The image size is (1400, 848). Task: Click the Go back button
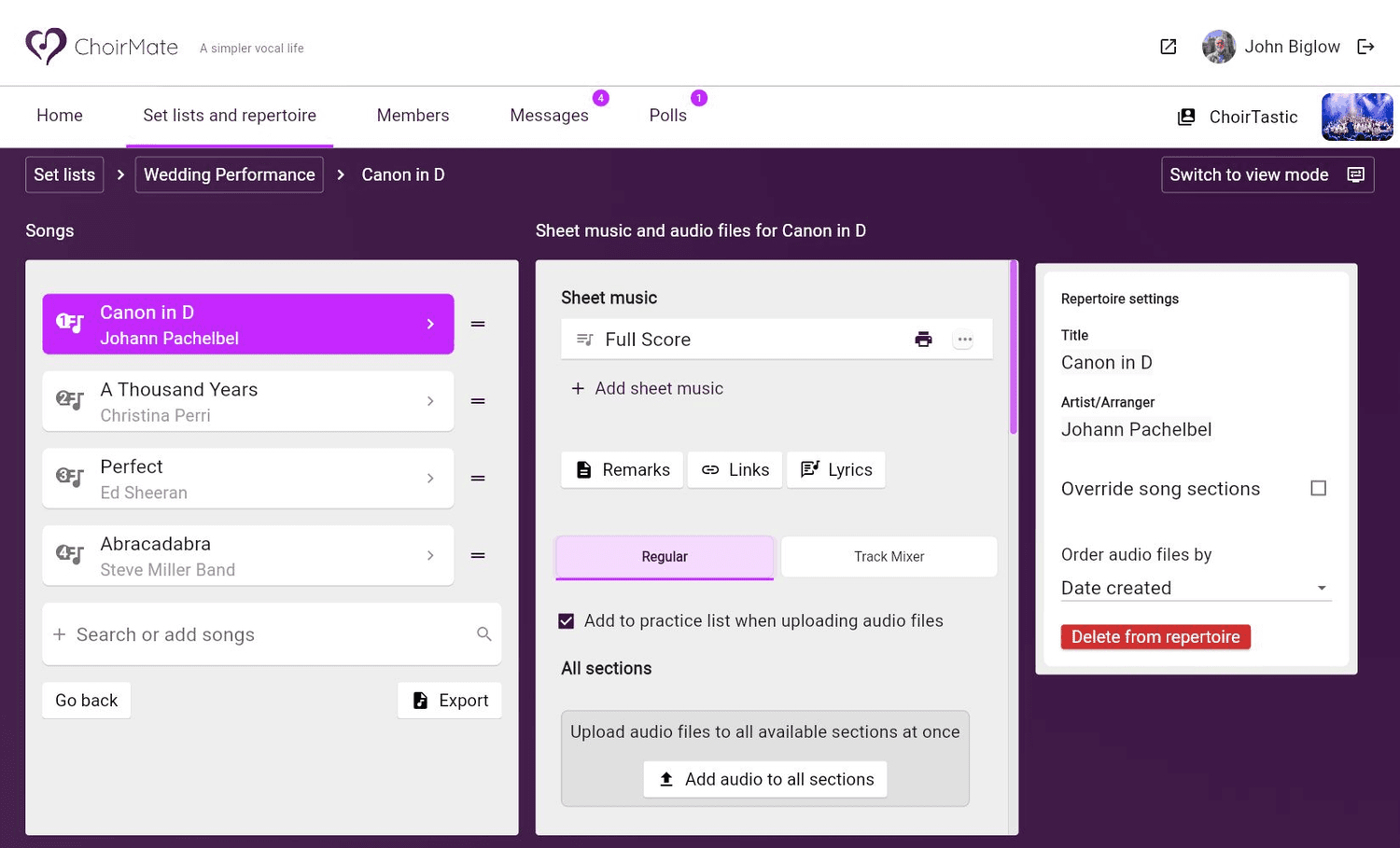[x=86, y=701]
